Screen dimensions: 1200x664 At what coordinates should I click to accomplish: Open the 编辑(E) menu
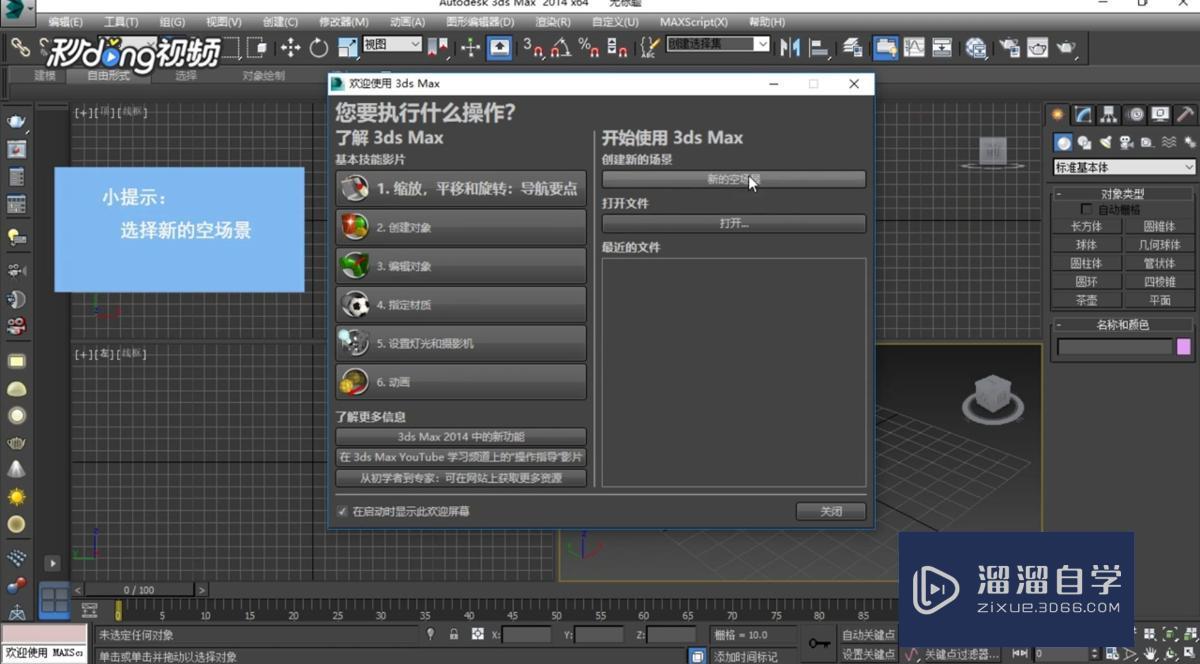(x=66, y=22)
